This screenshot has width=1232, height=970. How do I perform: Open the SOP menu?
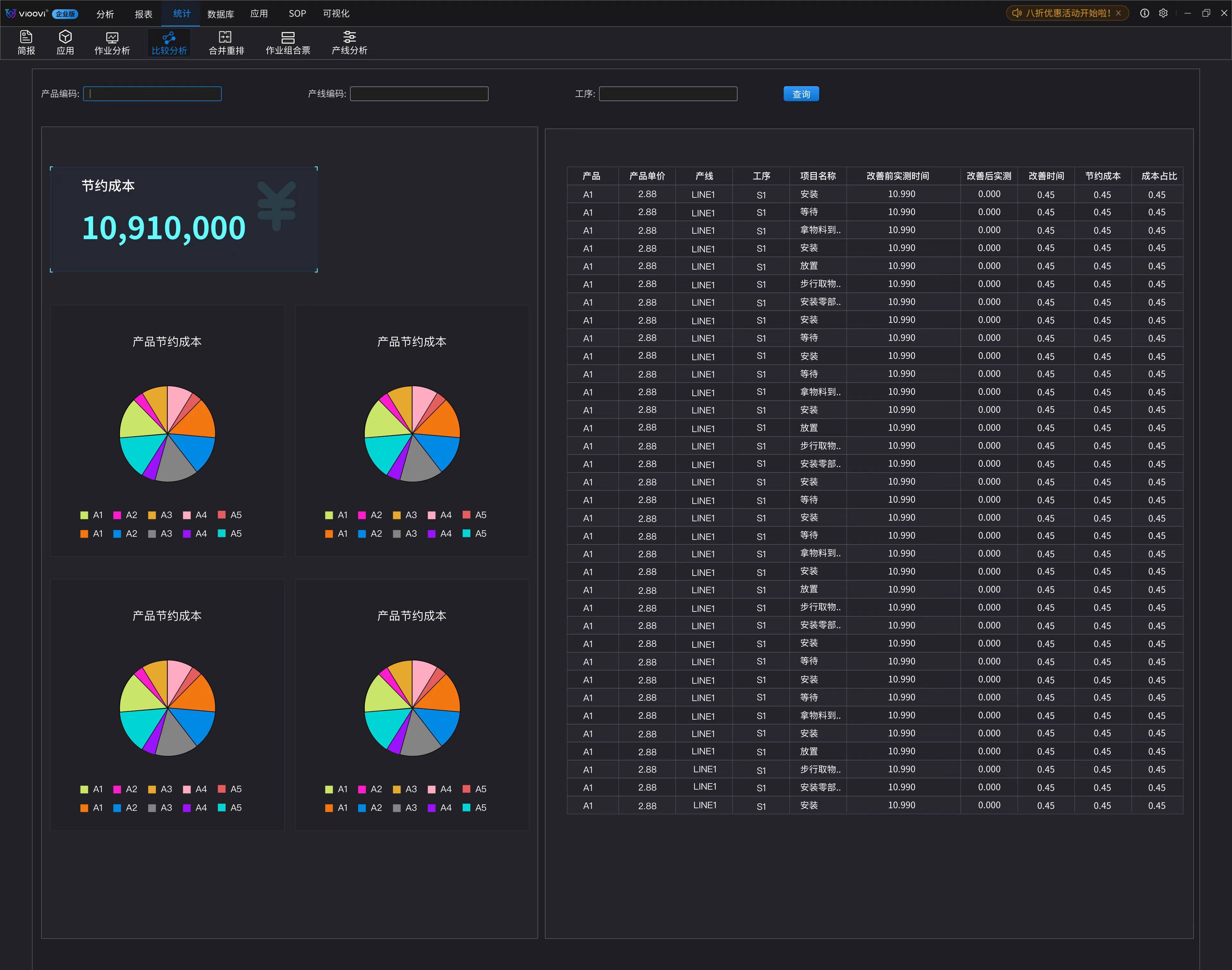pyautogui.click(x=297, y=13)
